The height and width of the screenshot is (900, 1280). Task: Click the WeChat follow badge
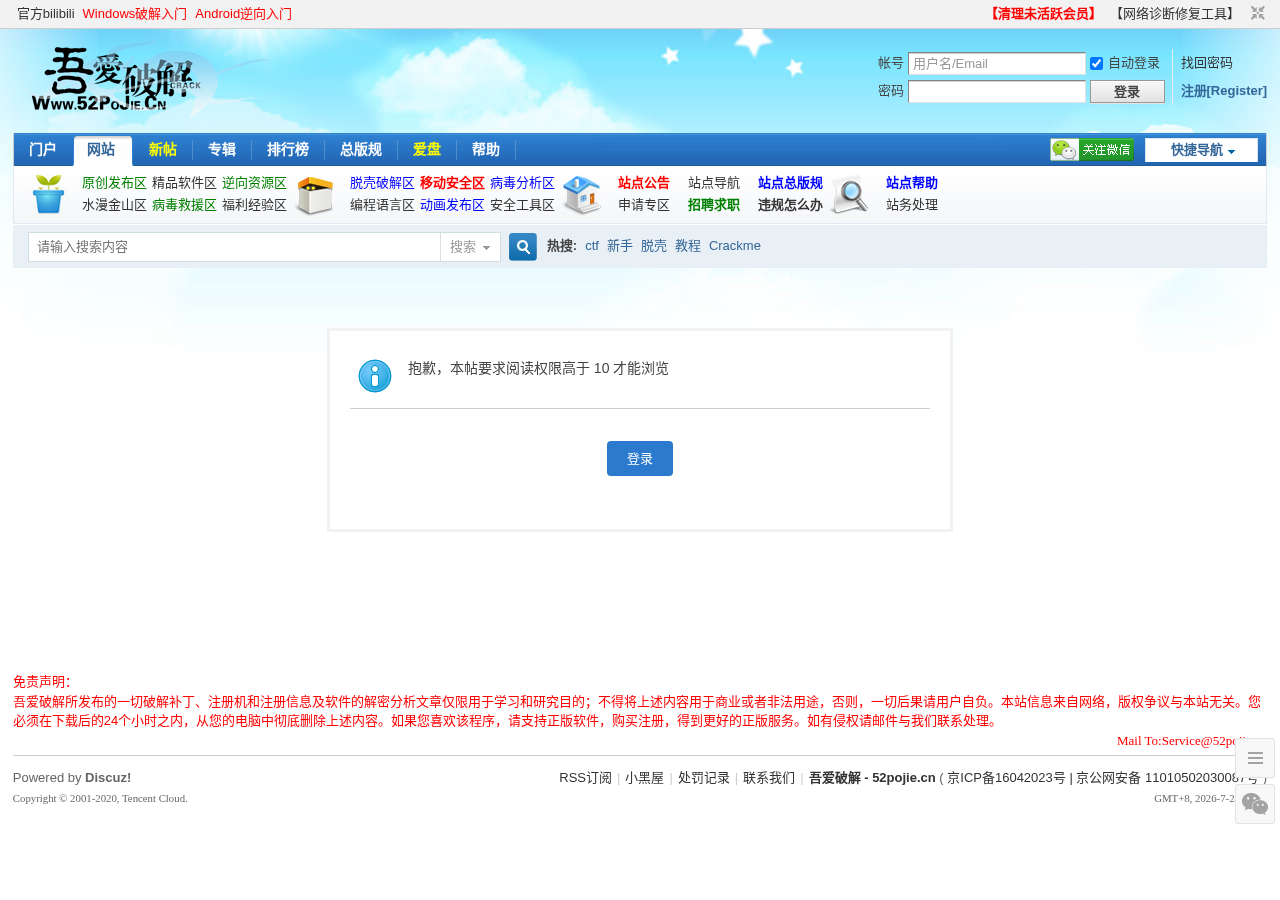pos(1092,150)
